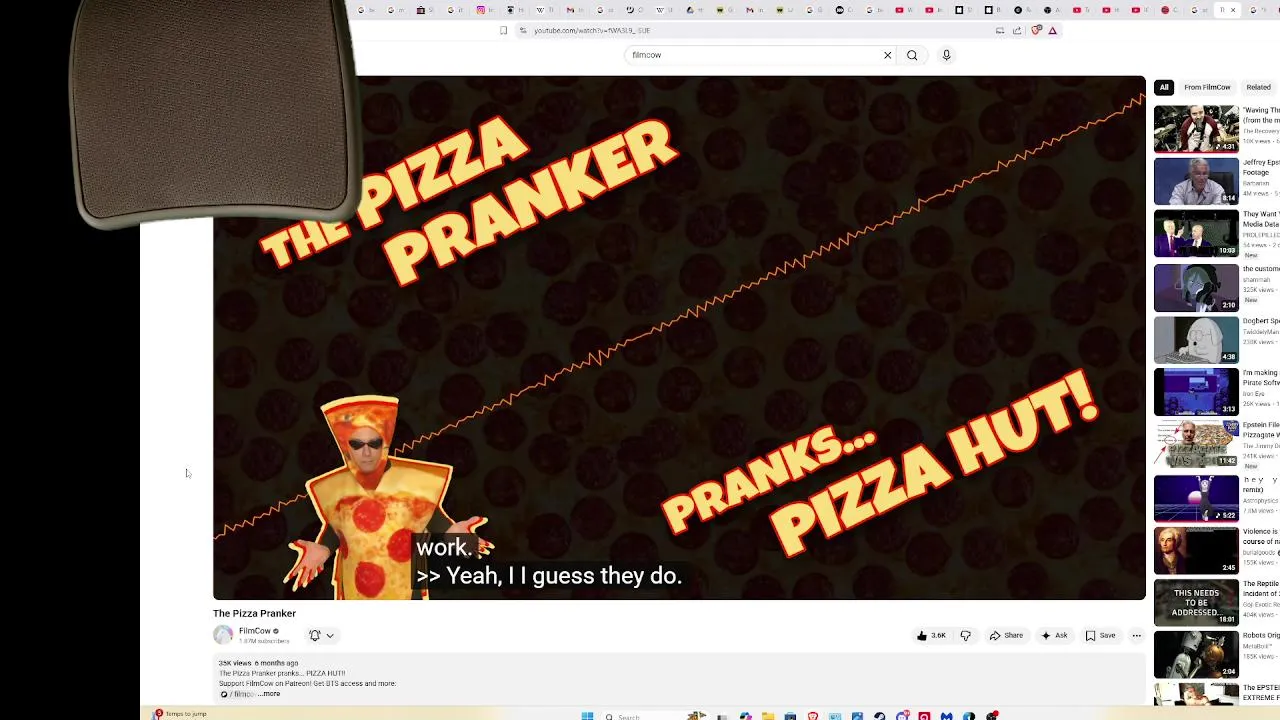Open the Windows Start button on taskbar

tap(587, 716)
